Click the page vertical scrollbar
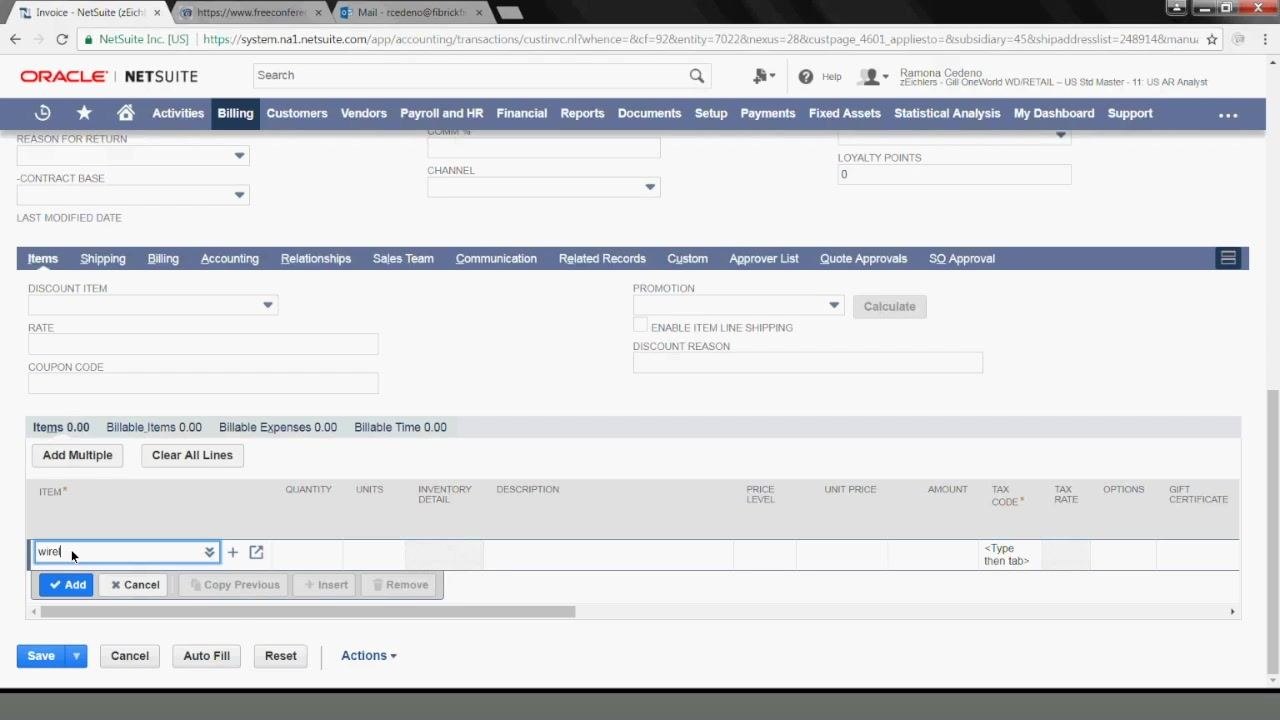Viewport: 1280px width, 720px height. click(x=1272, y=530)
